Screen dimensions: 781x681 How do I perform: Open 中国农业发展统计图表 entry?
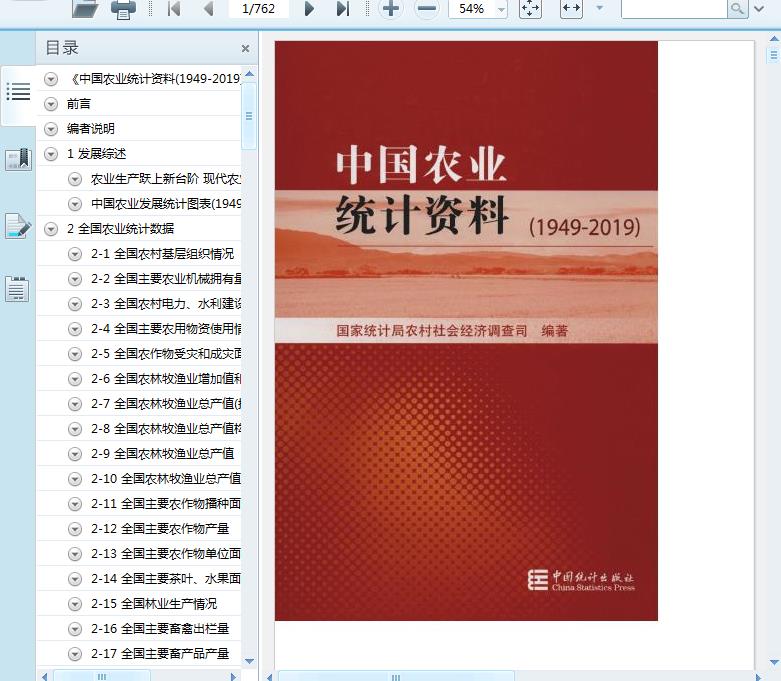[166, 204]
